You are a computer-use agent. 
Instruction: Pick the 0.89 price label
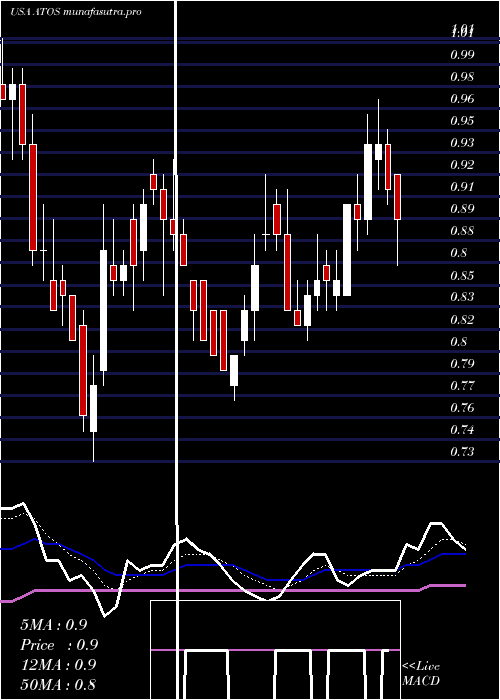(462, 209)
